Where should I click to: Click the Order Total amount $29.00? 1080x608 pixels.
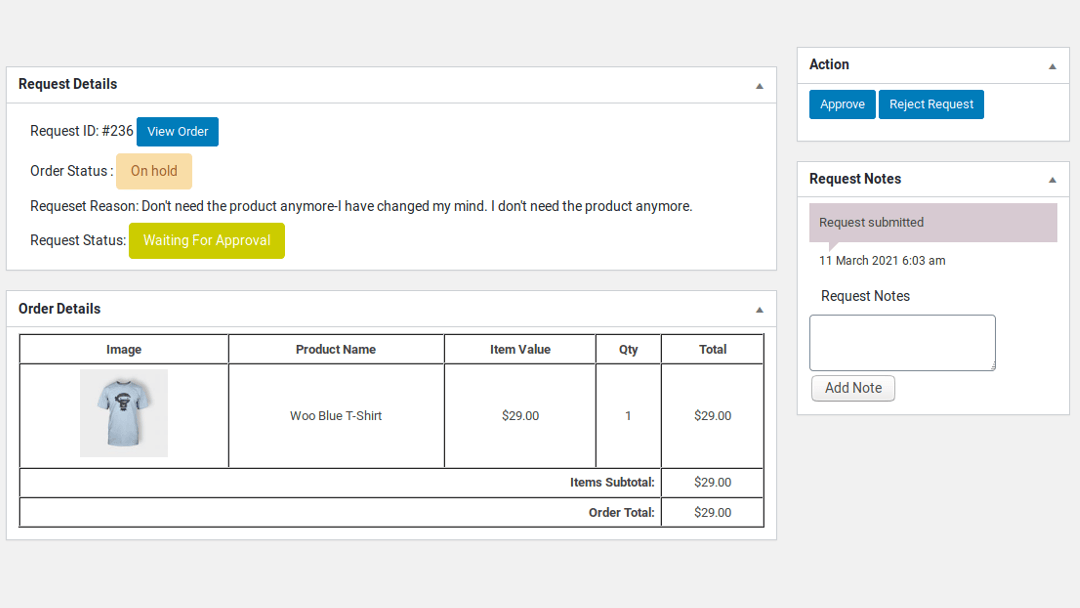point(712,513)
